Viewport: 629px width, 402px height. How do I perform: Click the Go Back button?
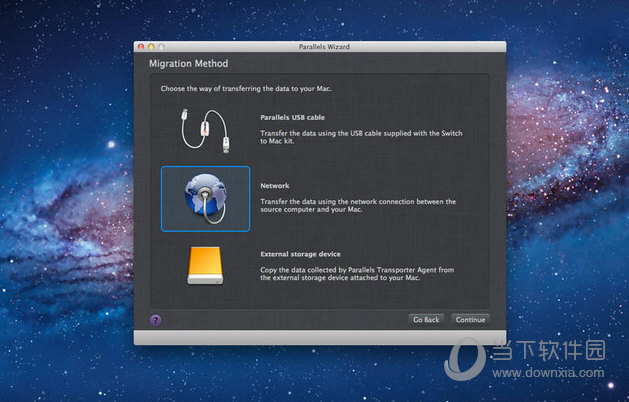click(x=426, y=320)
